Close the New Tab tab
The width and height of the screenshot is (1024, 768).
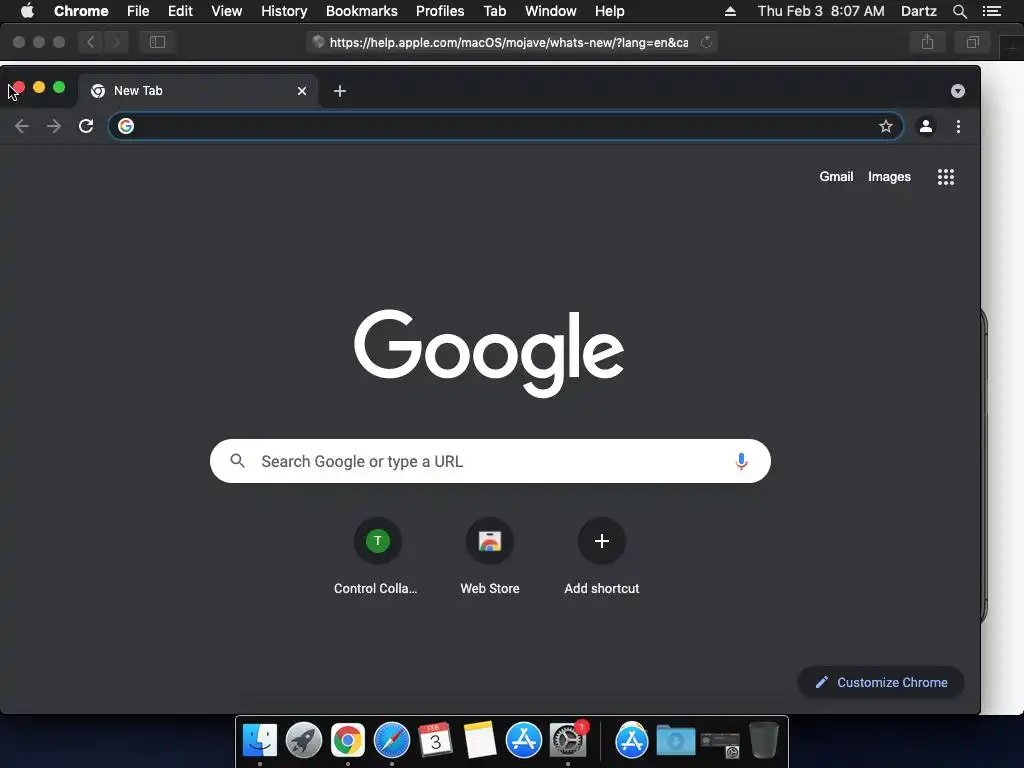(x=302, y=91)
